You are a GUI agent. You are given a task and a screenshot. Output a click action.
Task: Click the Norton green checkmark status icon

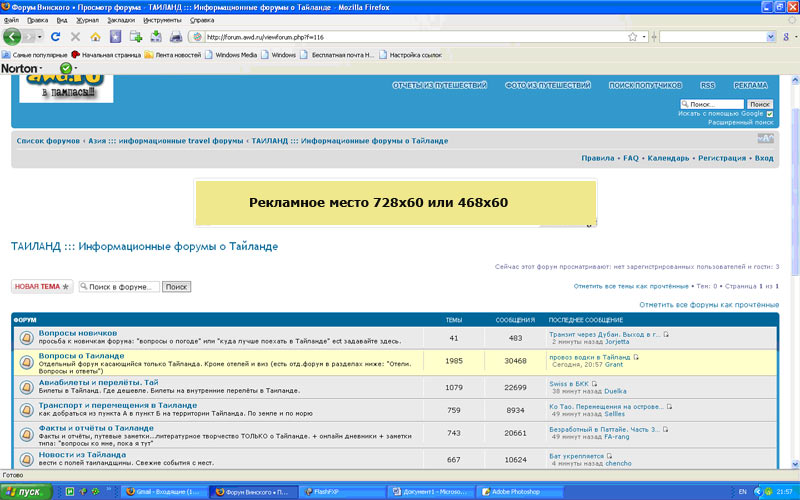point(65,68)
